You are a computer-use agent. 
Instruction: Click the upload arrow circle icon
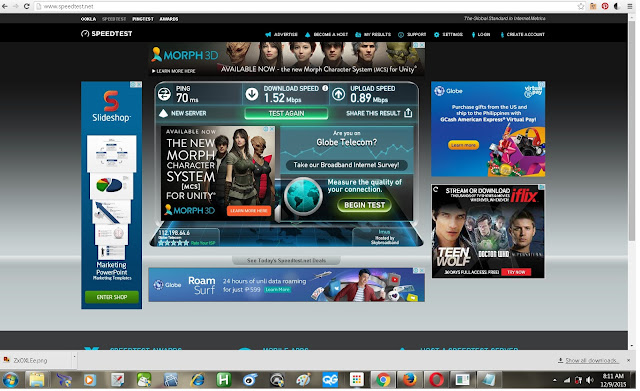tap(338, 94)
